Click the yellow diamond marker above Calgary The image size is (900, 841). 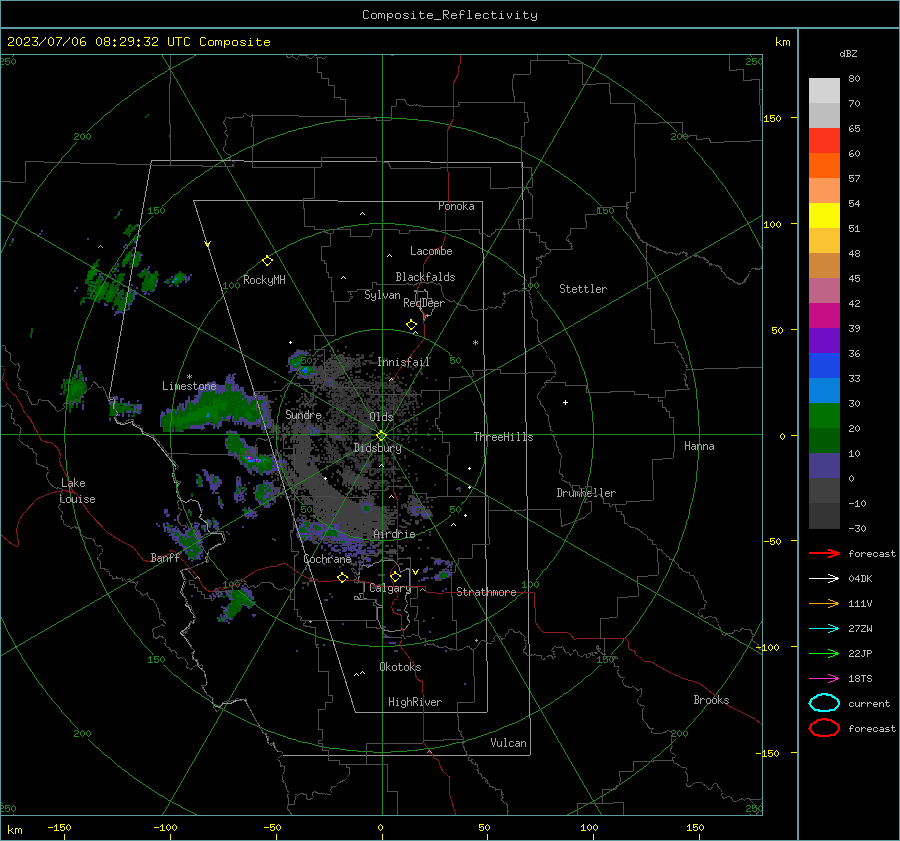[x=395, y=576]
